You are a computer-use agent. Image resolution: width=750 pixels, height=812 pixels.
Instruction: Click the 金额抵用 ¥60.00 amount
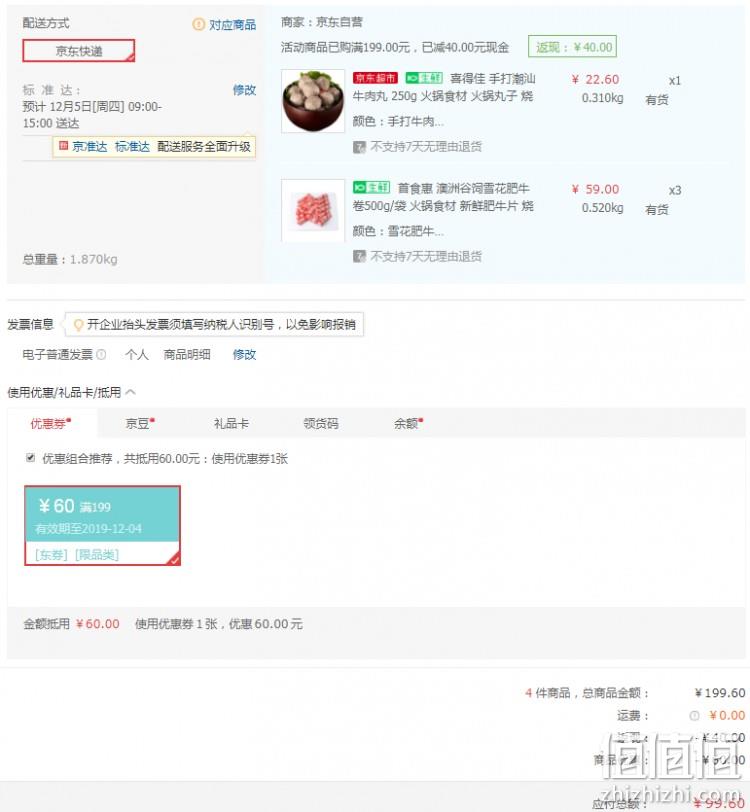click(x=97, y=624)
